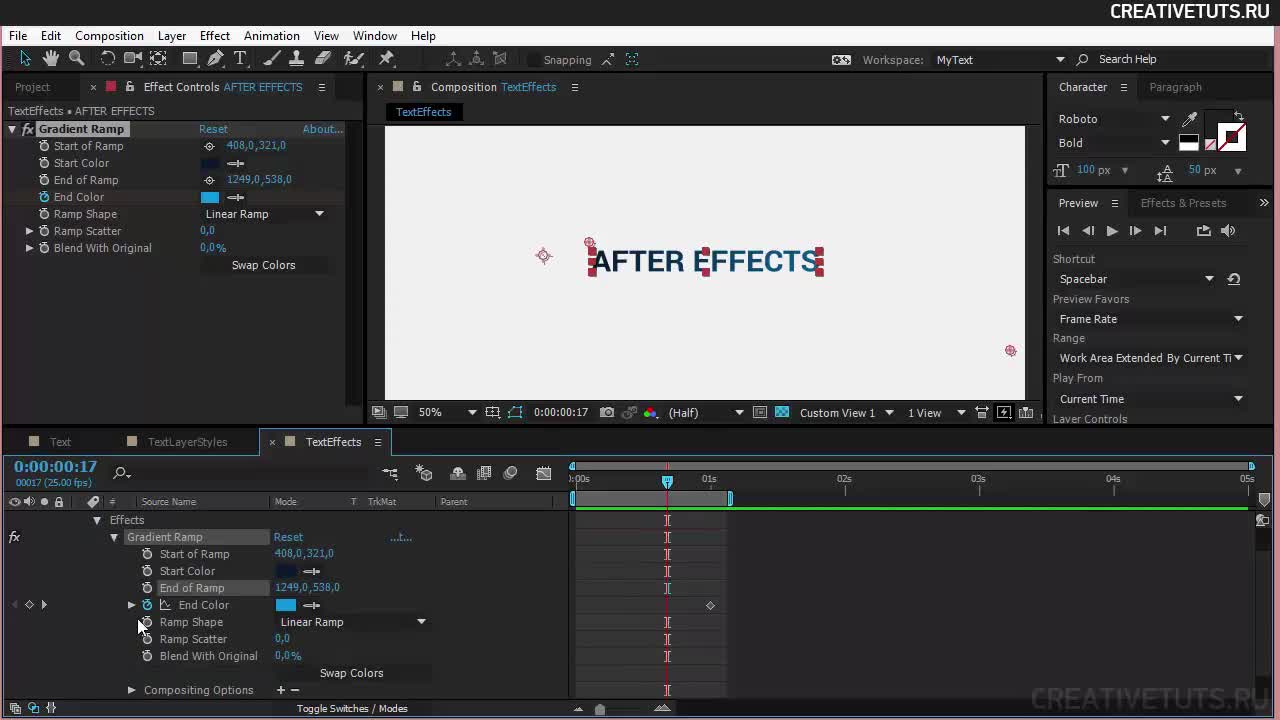Collapse the Effects group in timeline
This screenshot has height=720, width=1280.
(97, 520)
